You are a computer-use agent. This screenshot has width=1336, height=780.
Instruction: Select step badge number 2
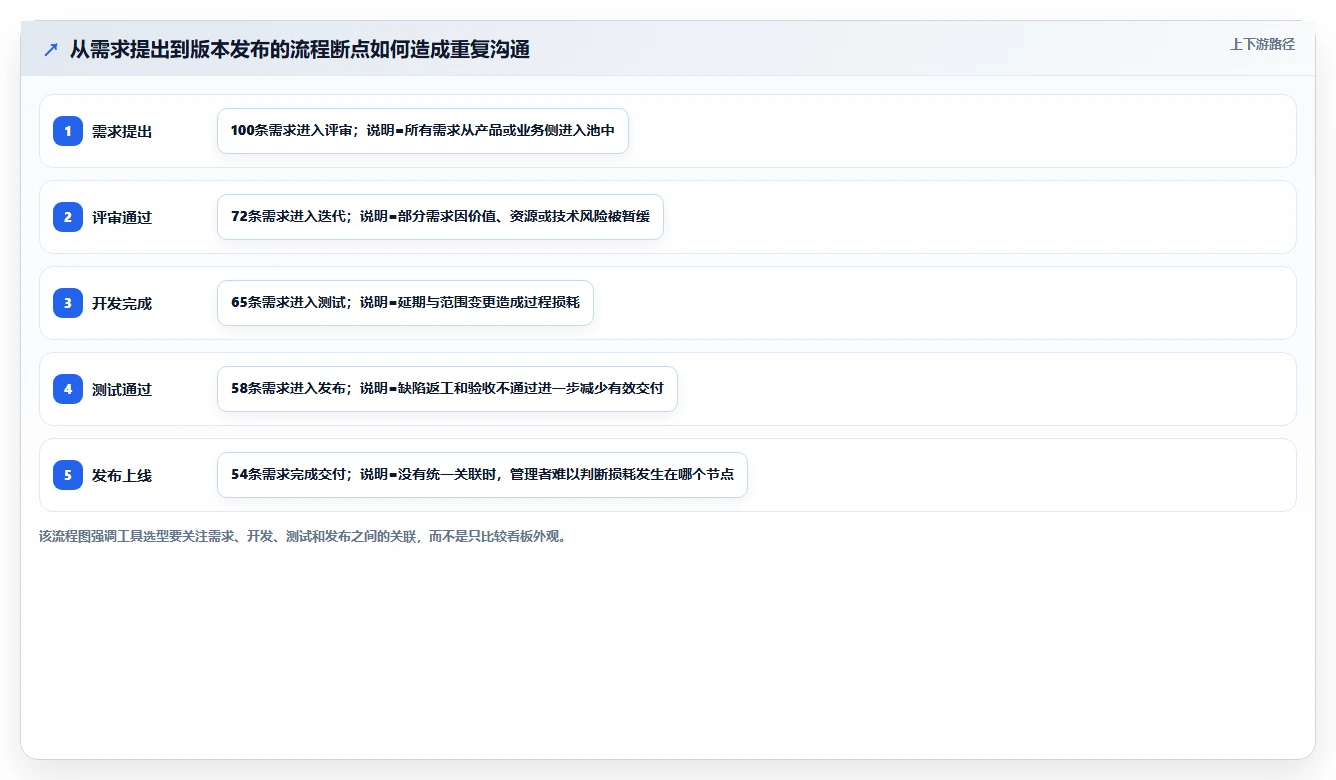click(68, 217)
